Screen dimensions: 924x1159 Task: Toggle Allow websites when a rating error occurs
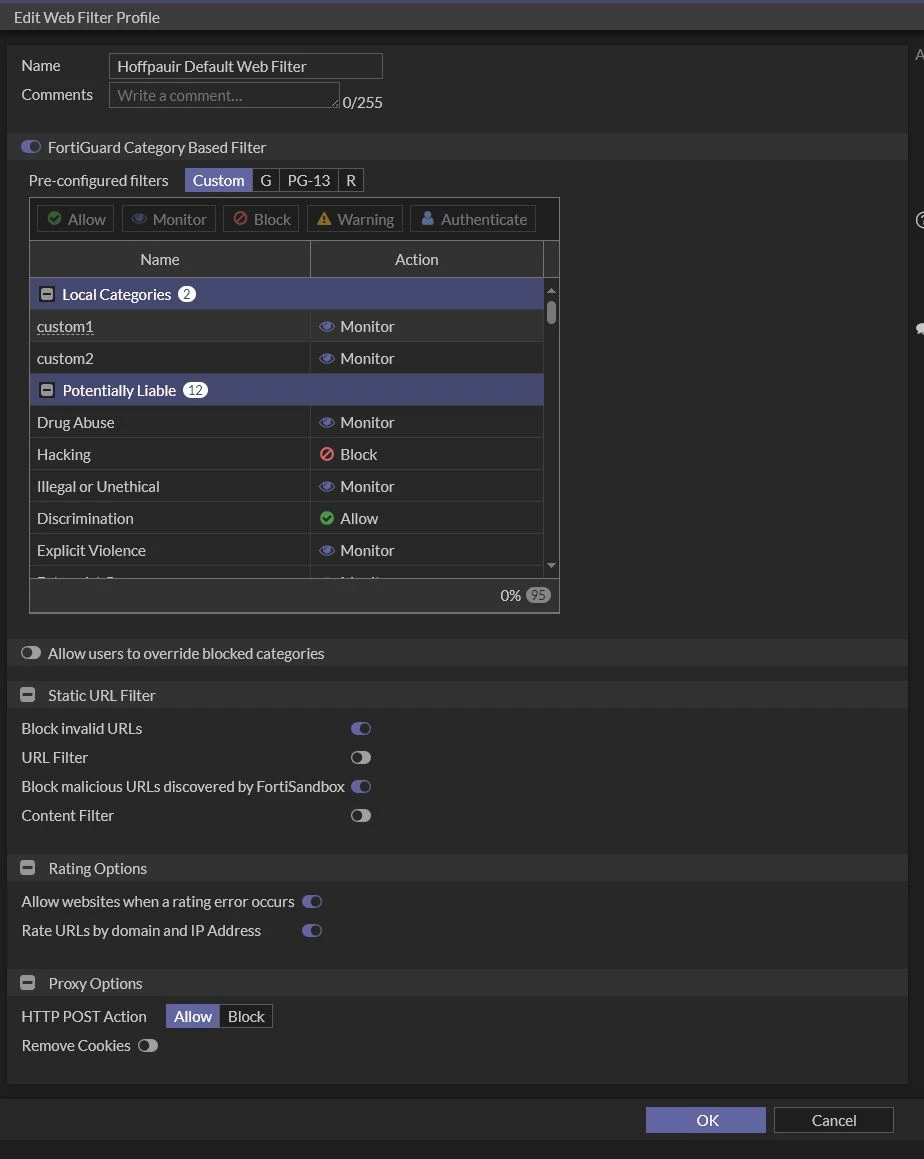tap(312, 902)
